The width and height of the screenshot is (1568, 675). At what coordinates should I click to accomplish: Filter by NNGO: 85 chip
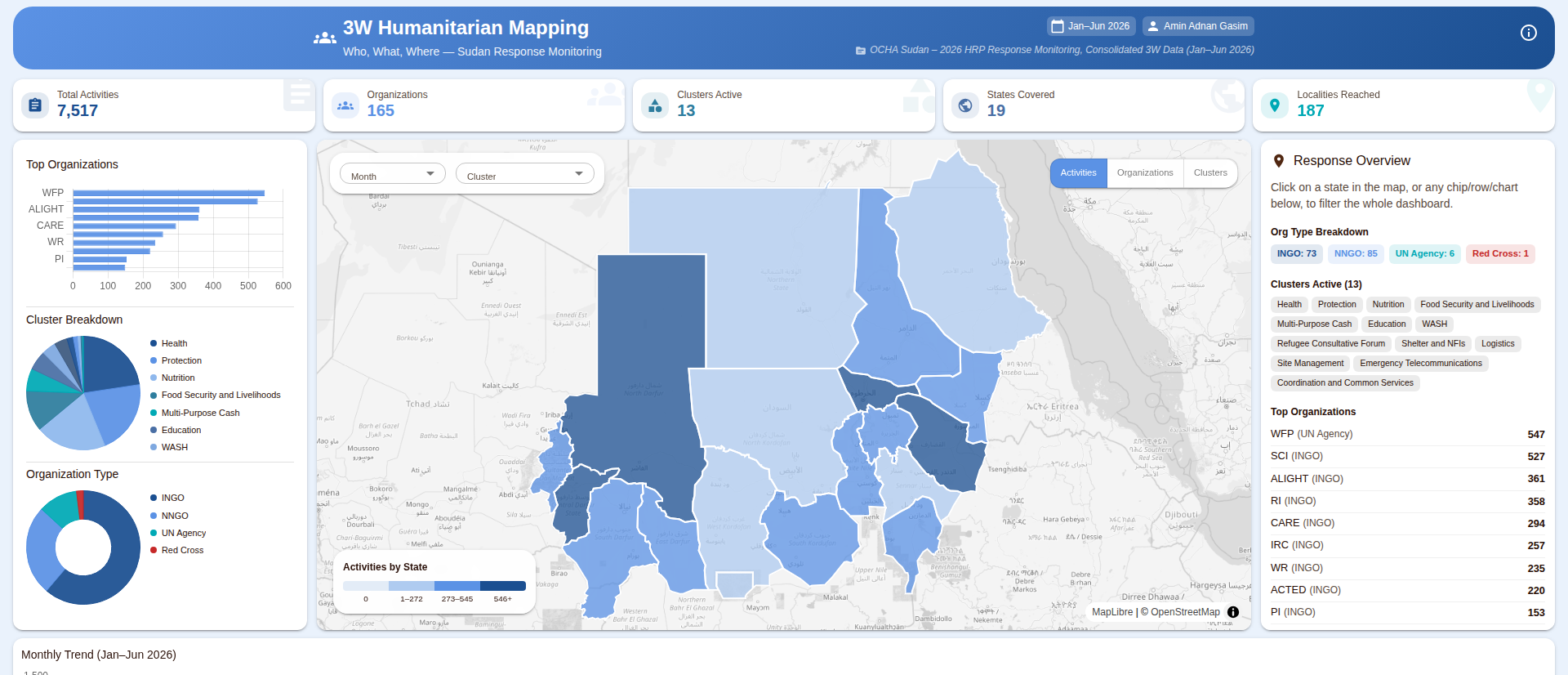click(1356, 254)
